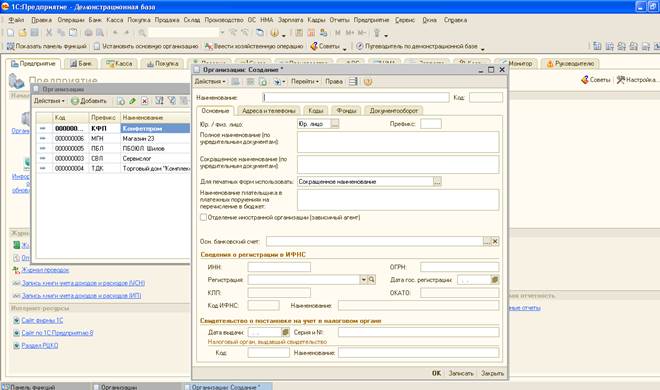This screenshot has width=660, height=390.
Task: Open the Файл menu
Action: pos(16,20)
